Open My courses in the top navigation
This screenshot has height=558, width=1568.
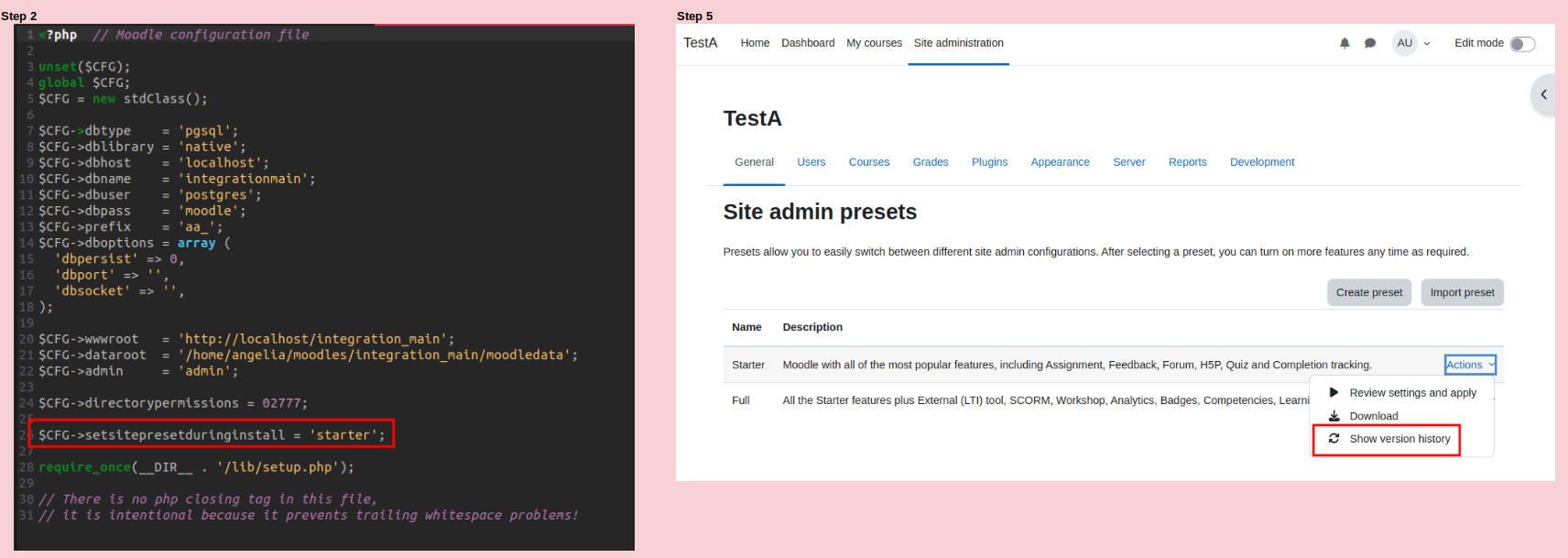tap(874, 43)
